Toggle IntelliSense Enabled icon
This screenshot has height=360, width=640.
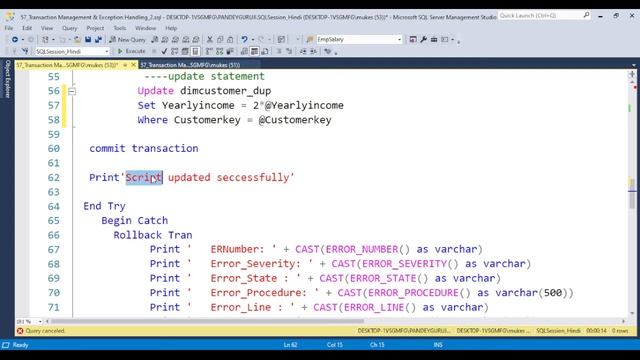[x=196, y=51]
